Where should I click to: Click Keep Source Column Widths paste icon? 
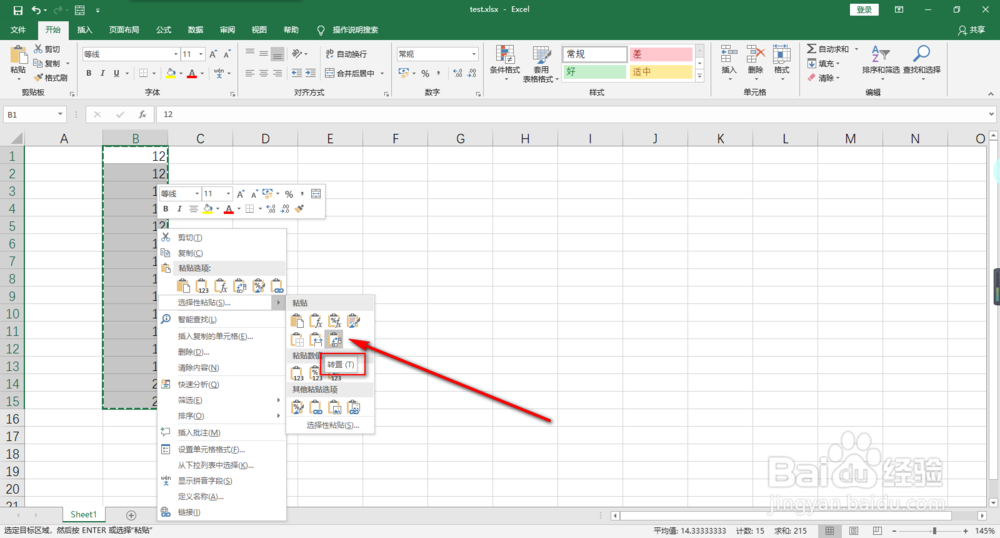click(316, 340)
